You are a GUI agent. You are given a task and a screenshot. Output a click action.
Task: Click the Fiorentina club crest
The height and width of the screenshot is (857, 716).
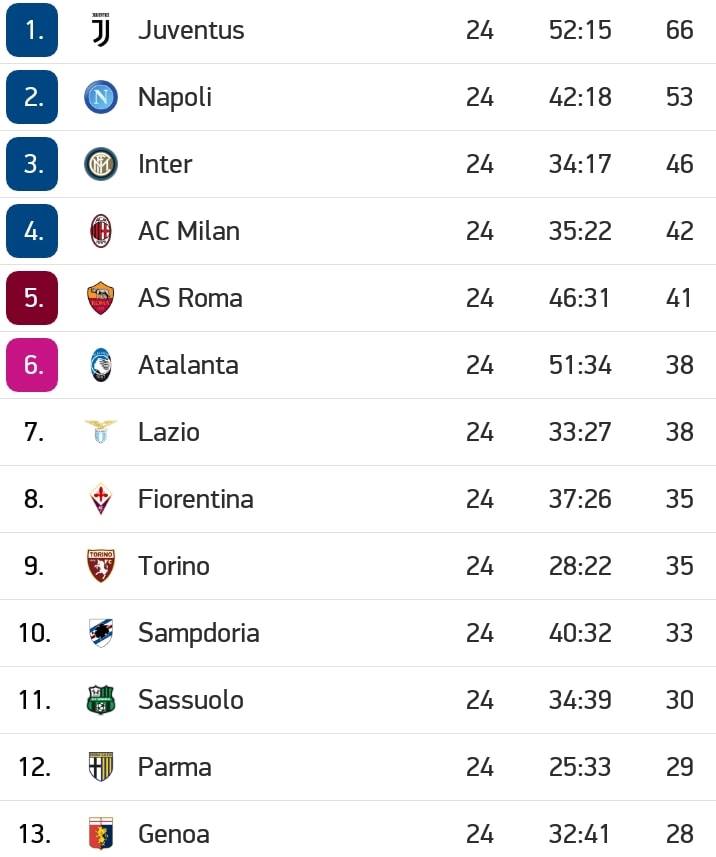(x=101, y=498)
